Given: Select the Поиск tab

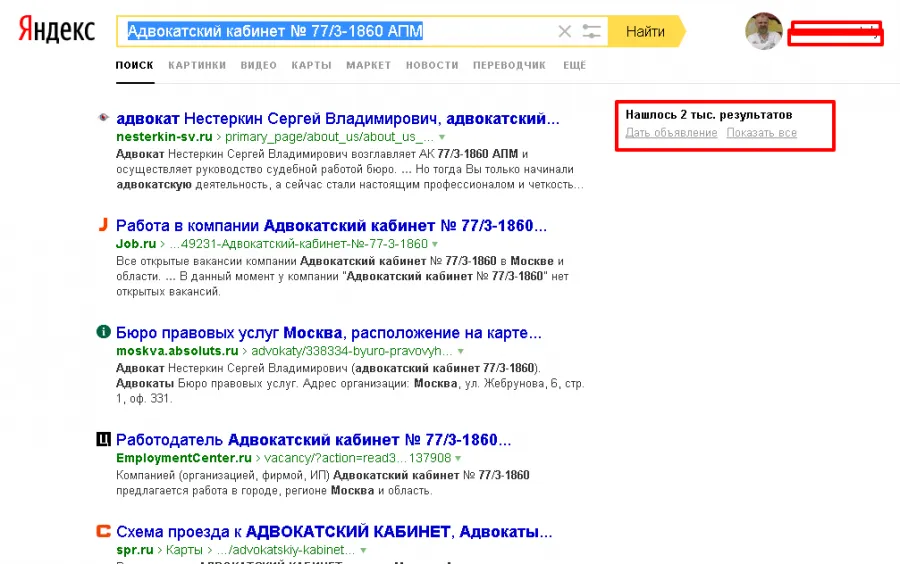Looking at the screenshot, I should point(134,65).
